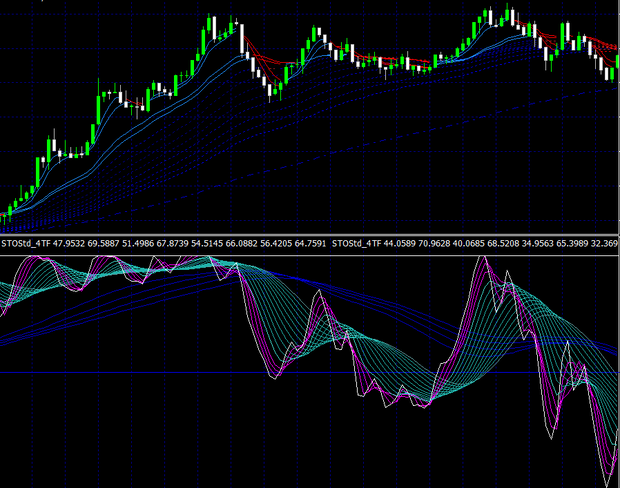The width and height of the screenshot is (620, 488).
Task: Pick the 66.0882 indicator reading
Action: point(242,243)
